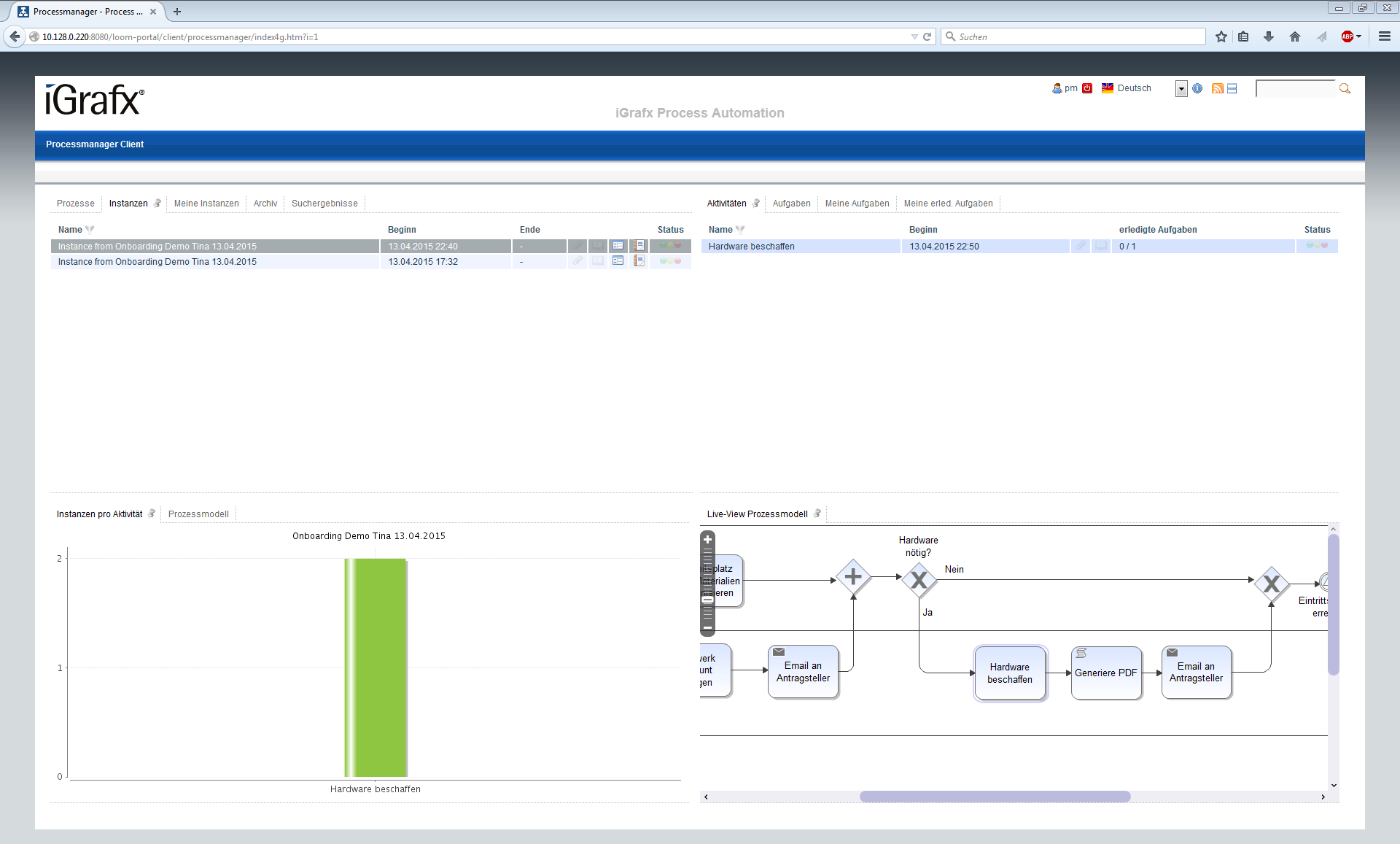Click the user icon next to pm

[1057, 88]
